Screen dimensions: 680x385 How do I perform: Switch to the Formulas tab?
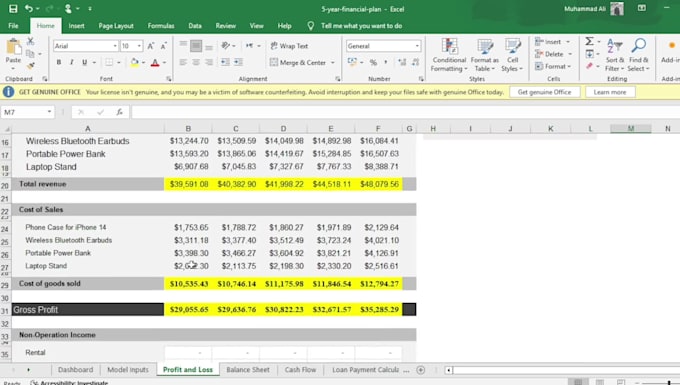(x=161, y=26)
